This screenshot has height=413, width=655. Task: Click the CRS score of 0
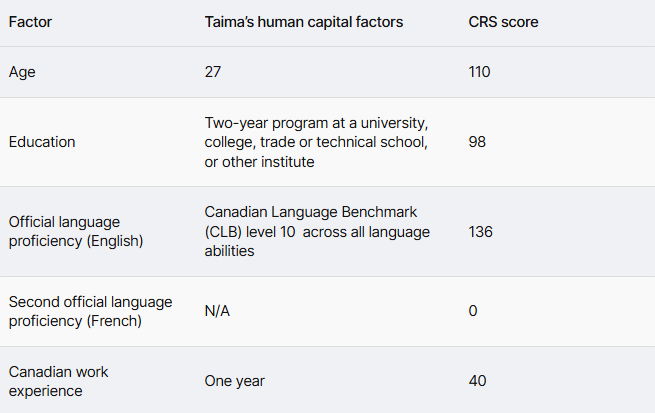point(473,311)
